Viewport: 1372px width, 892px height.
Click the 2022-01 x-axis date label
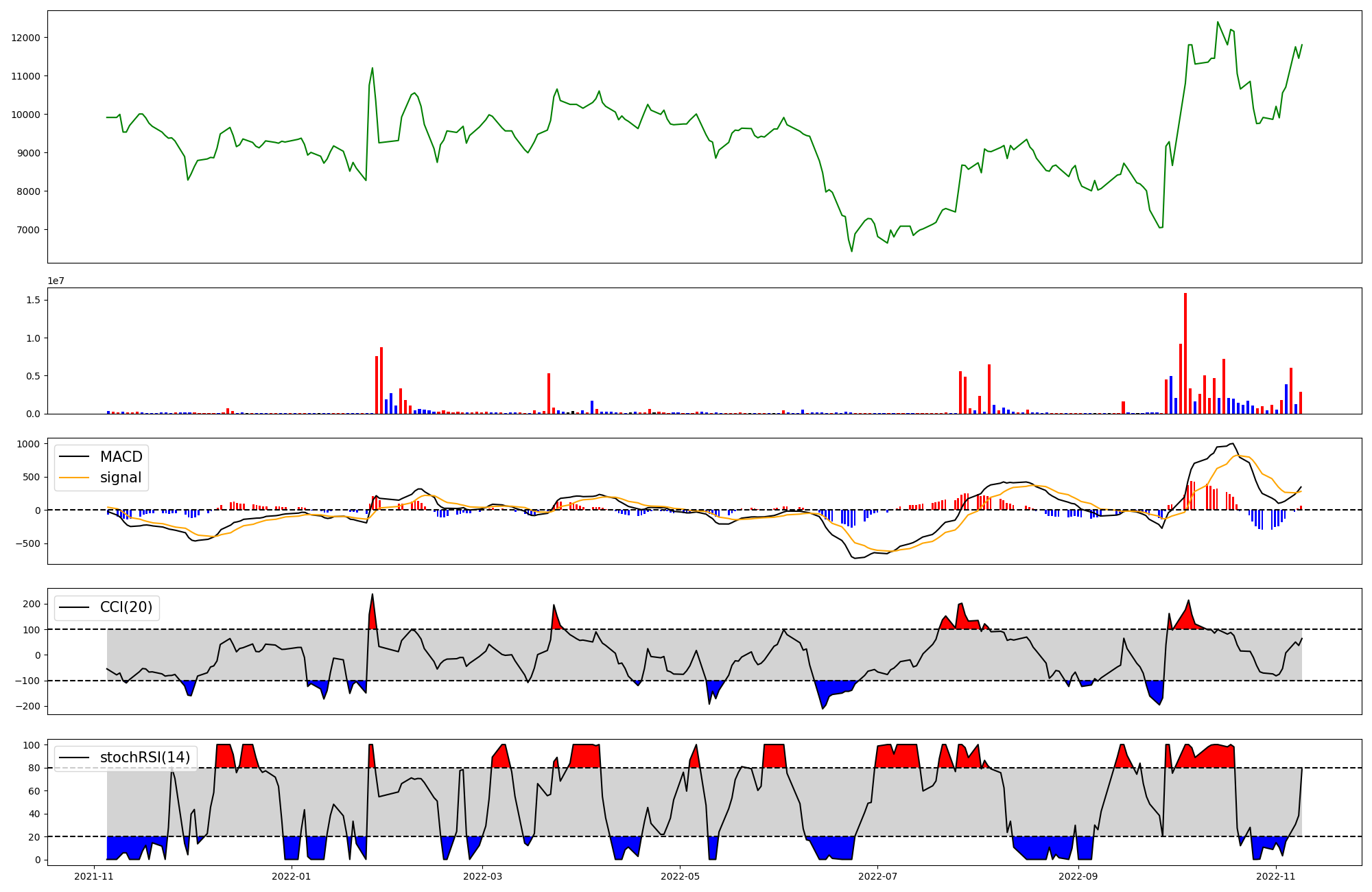tap(292, 876)
